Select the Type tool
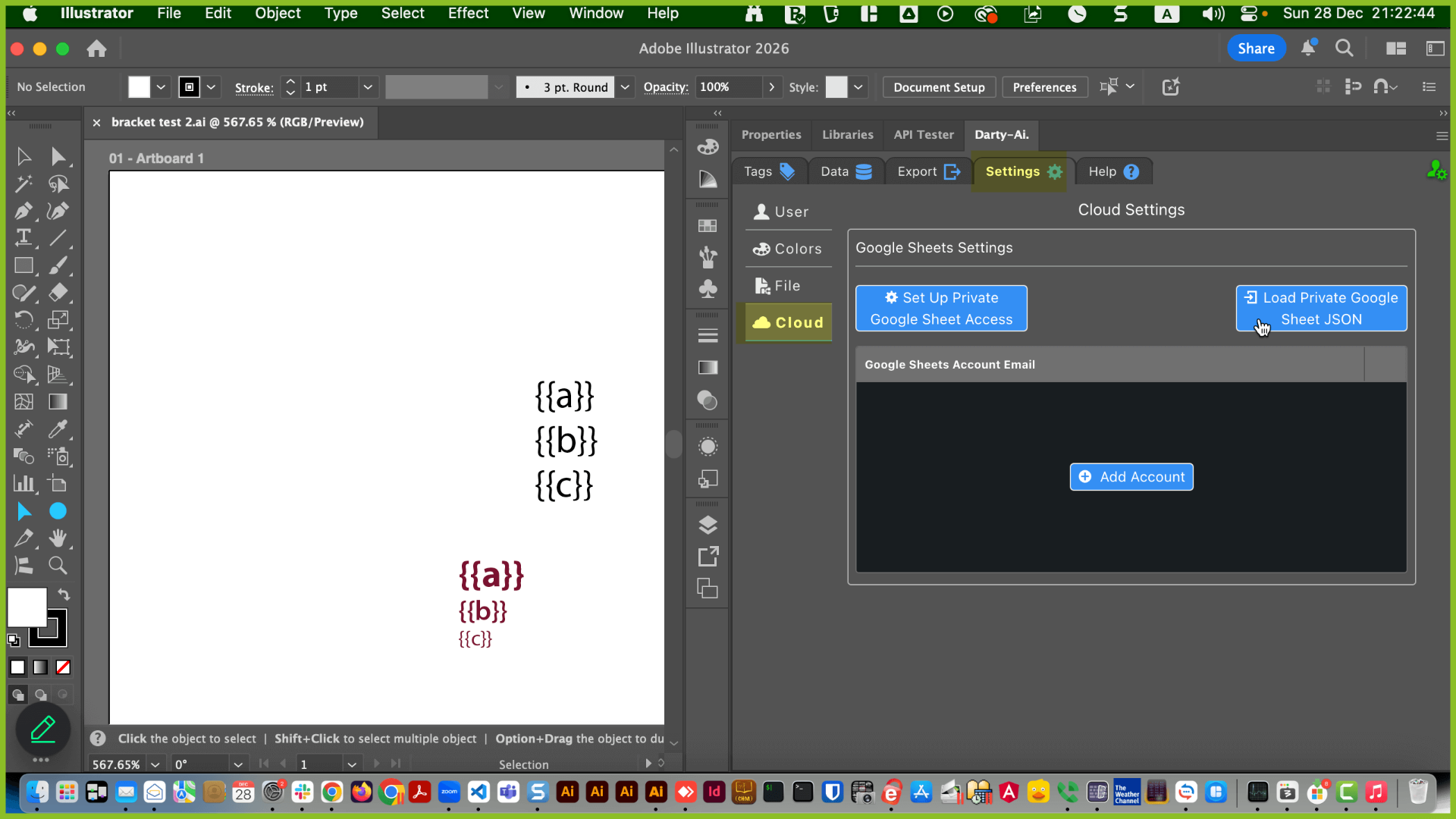The height and width of the screenshot is (819, 1456). (x=24, y=238)
